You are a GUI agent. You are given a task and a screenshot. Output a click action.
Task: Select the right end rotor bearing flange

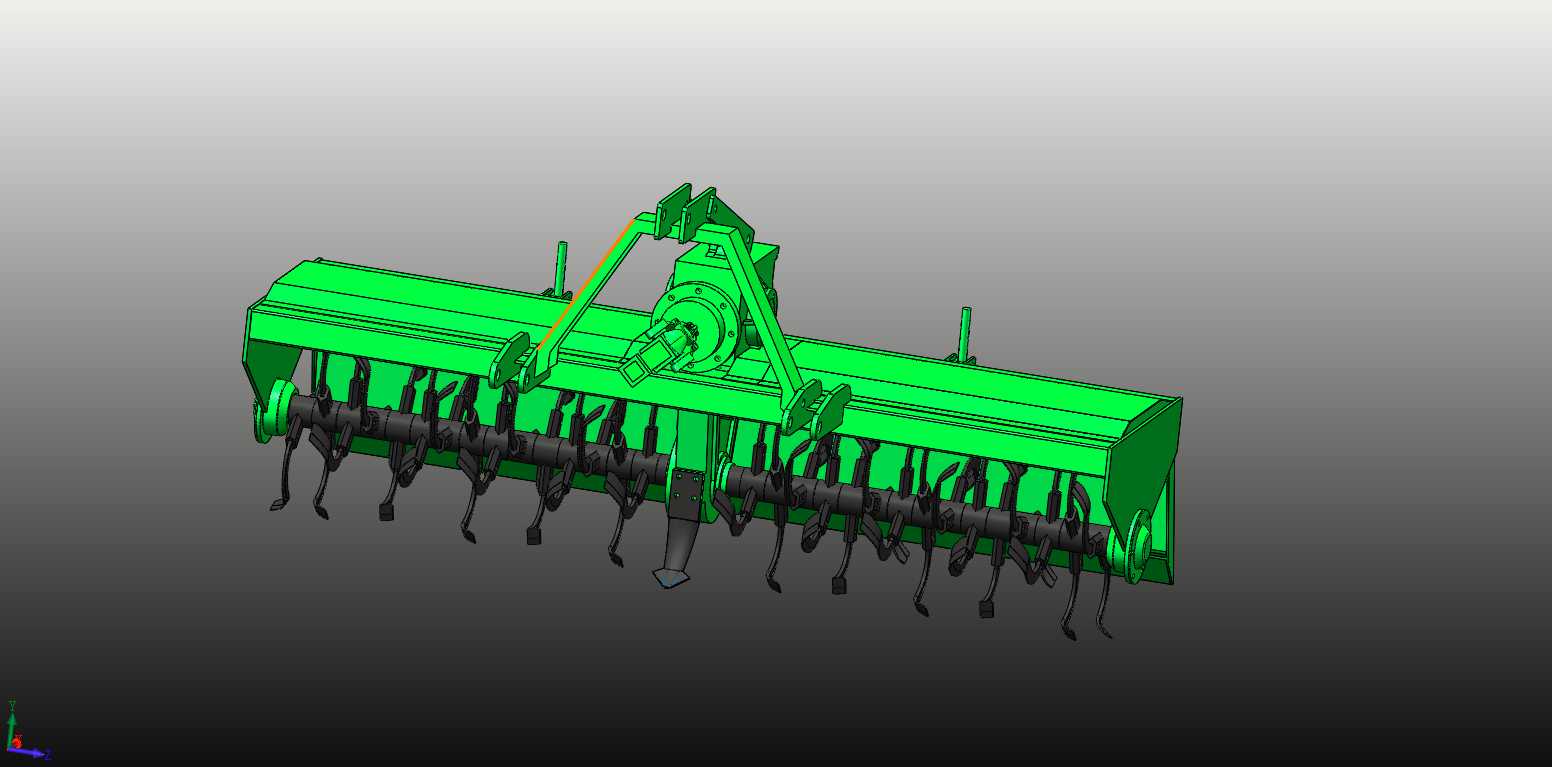[1136, 547]
